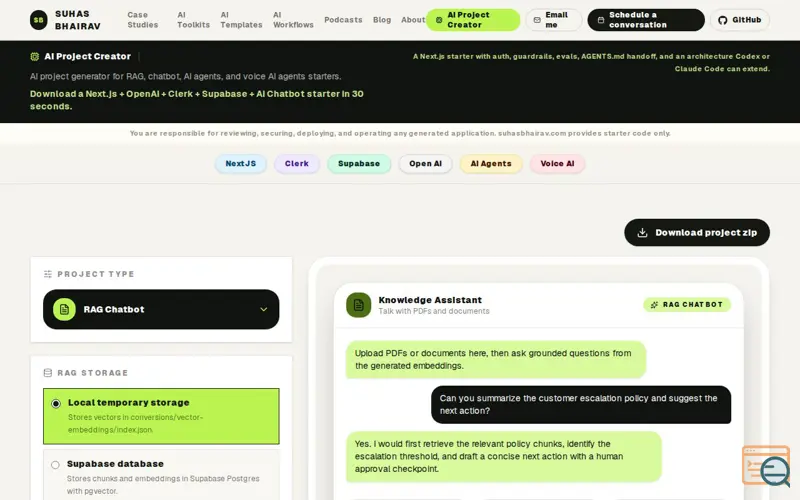
Task: Click the 'Upload PDFs or documents here' chat bubble
Action: coord(496,360)
